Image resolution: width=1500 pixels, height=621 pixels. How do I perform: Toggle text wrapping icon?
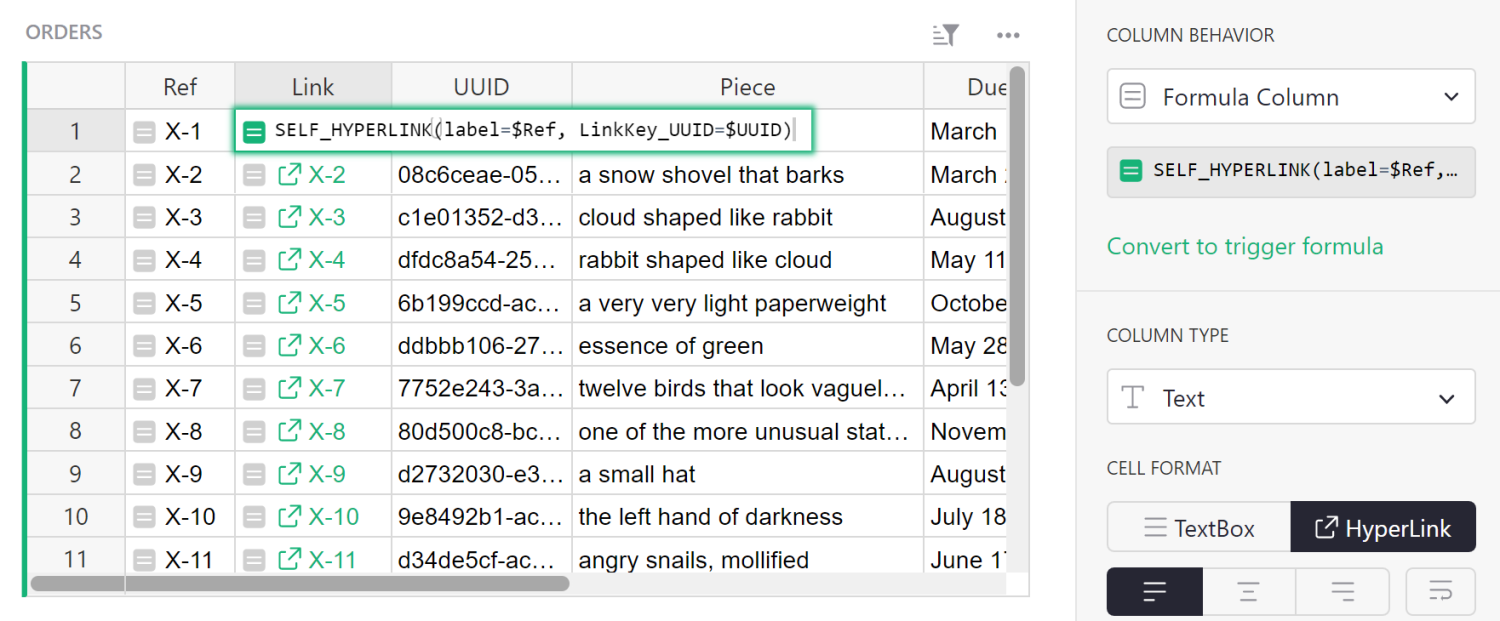(1440, 591)
